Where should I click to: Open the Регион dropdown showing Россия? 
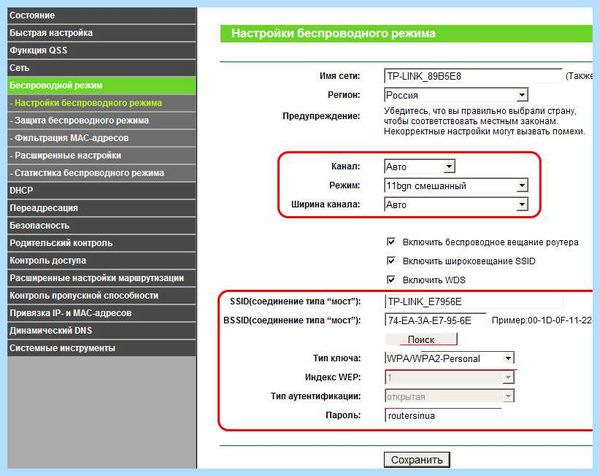click(x=456, y=95)
